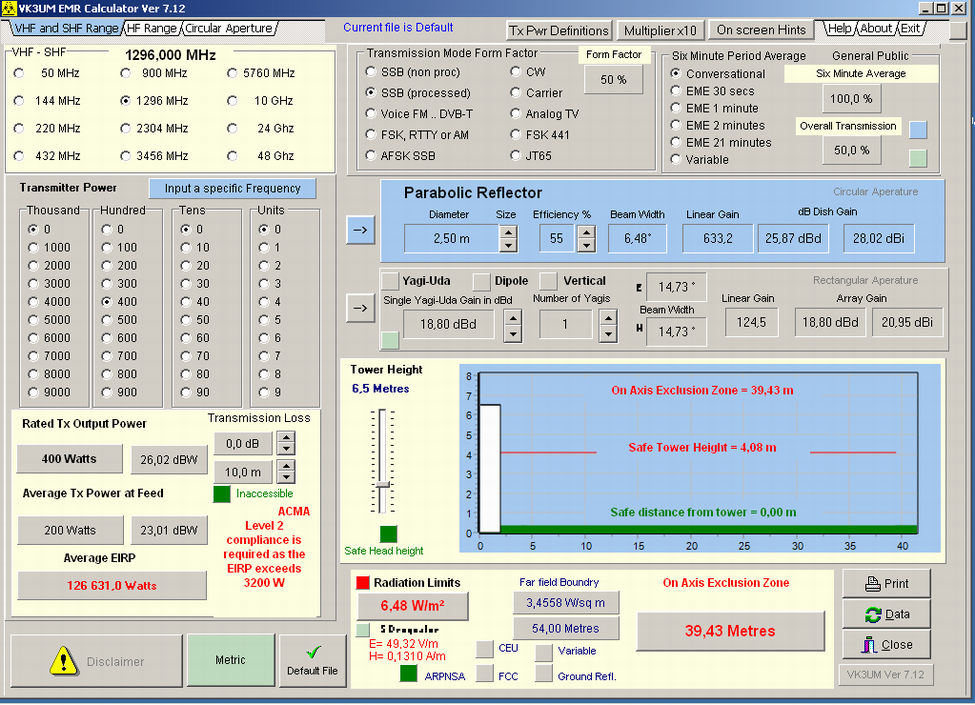This screenshot has width=975, height=705.
Task: Click Input a specific Frequency button
Action: tap(233, 188)
